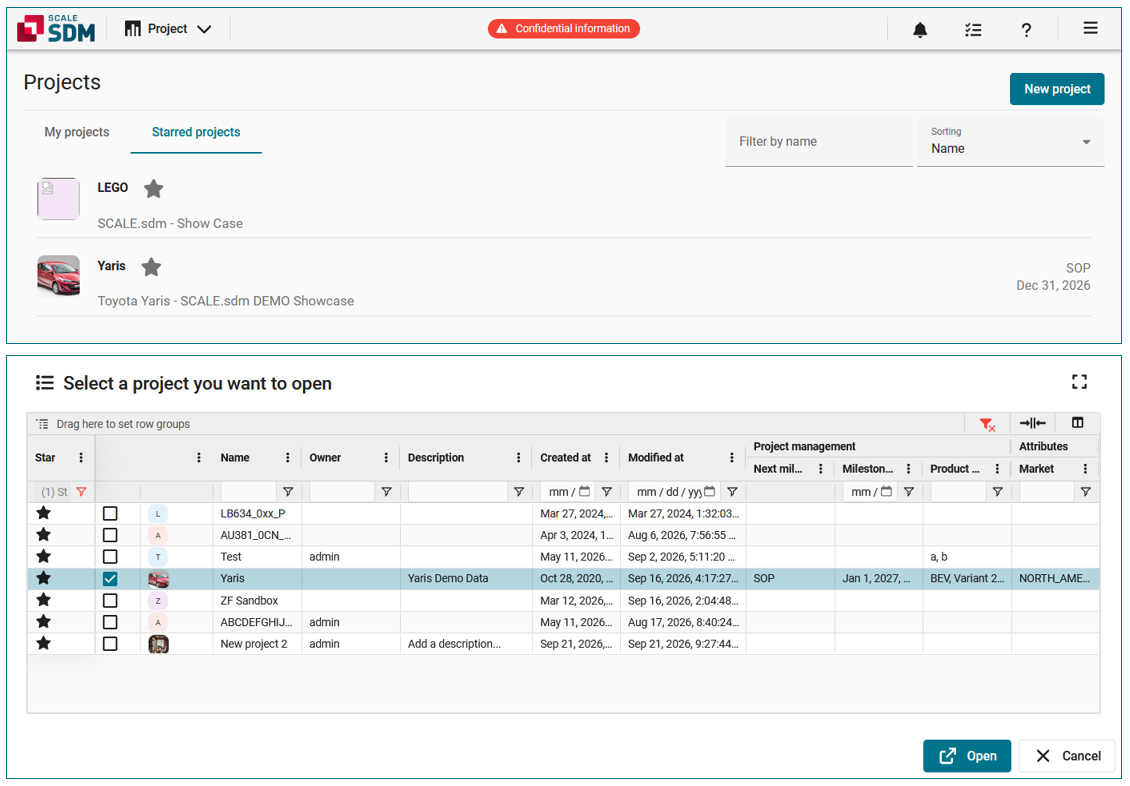Image resolution: width=1130 pixels, height=786 pixels.
Task: Check the New project 2 row checkbox
Action: [110, 643]
